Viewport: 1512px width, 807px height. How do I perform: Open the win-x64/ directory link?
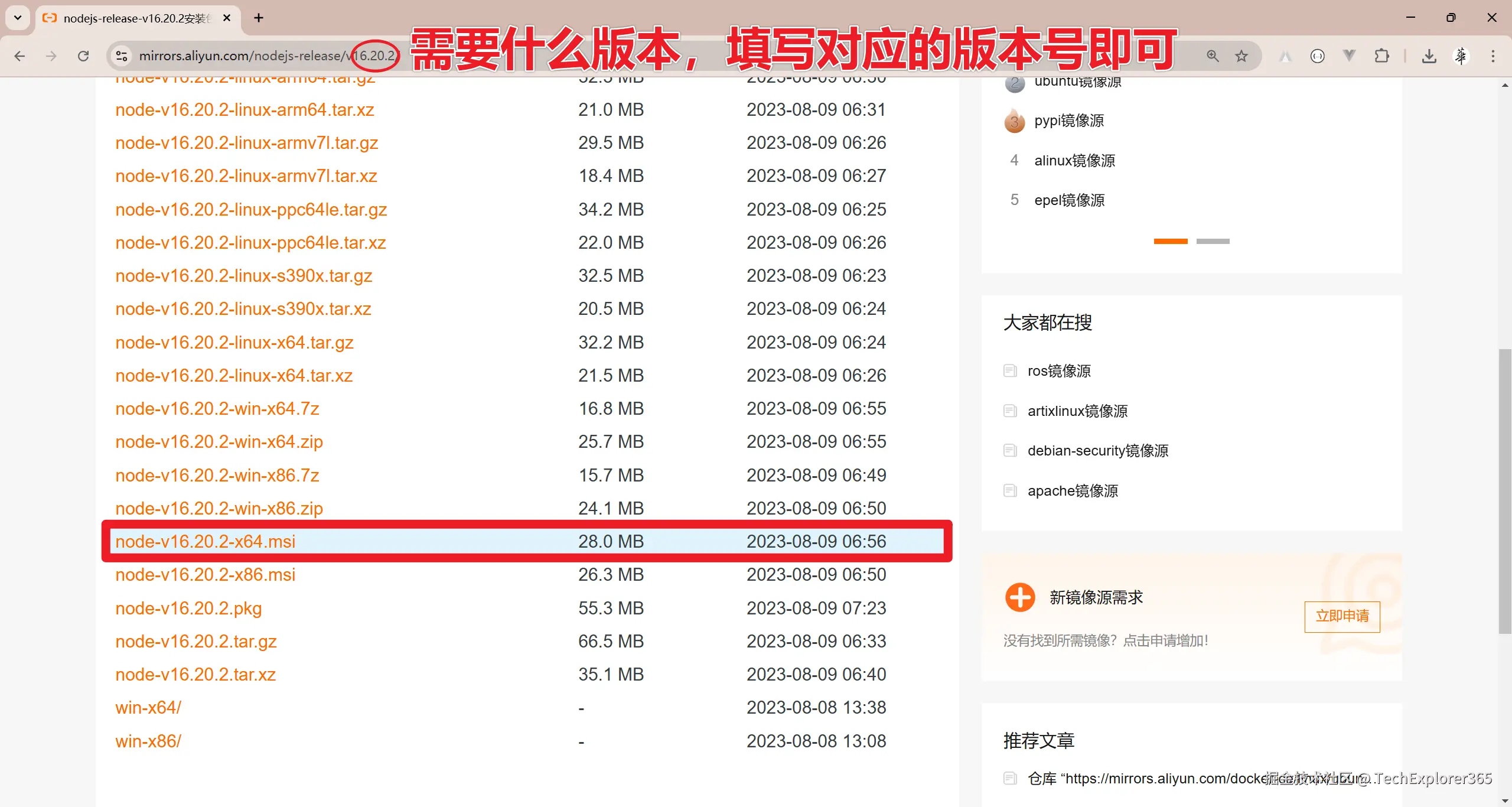[148, 708]
